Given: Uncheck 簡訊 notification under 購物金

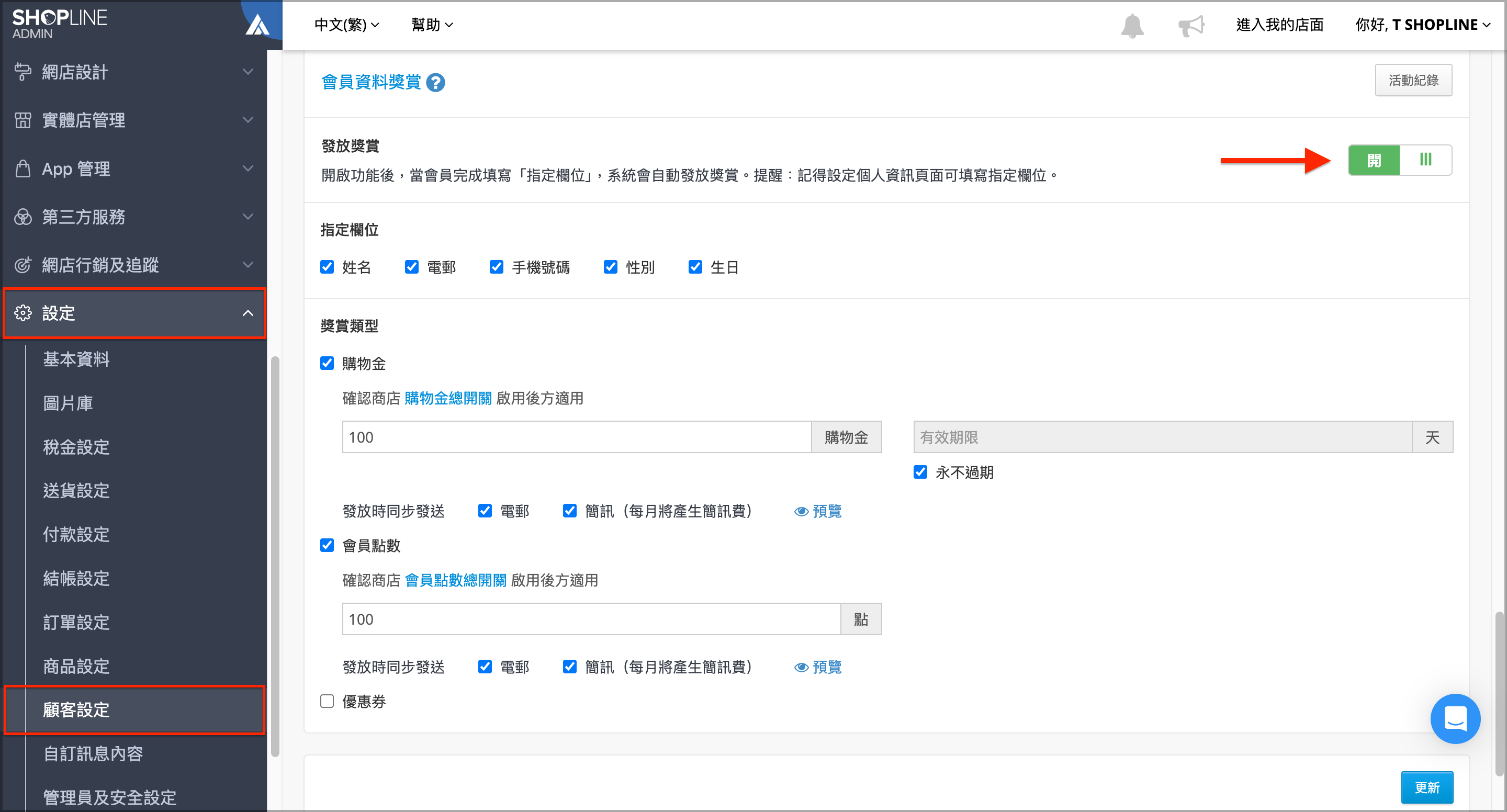Looking at the screenshot, I should click(x=570, y=511).
